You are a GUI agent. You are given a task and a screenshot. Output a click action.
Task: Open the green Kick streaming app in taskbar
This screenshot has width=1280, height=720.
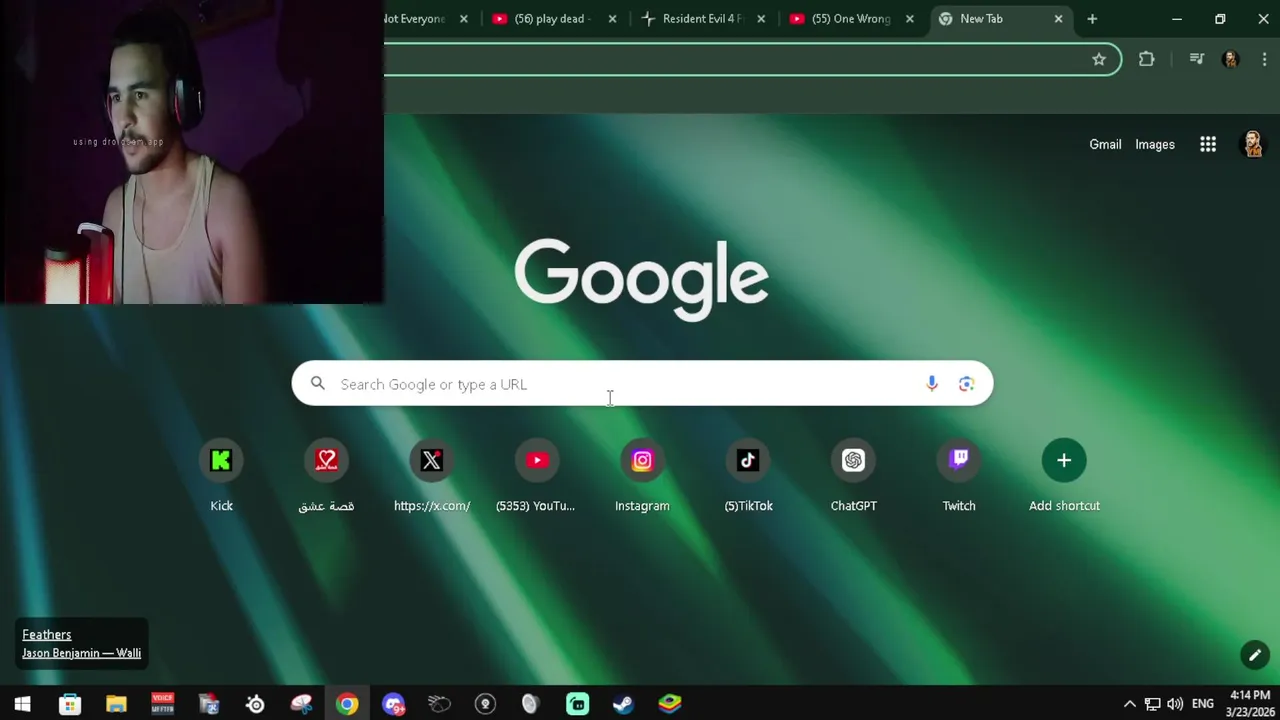click(x=578, y=704)
